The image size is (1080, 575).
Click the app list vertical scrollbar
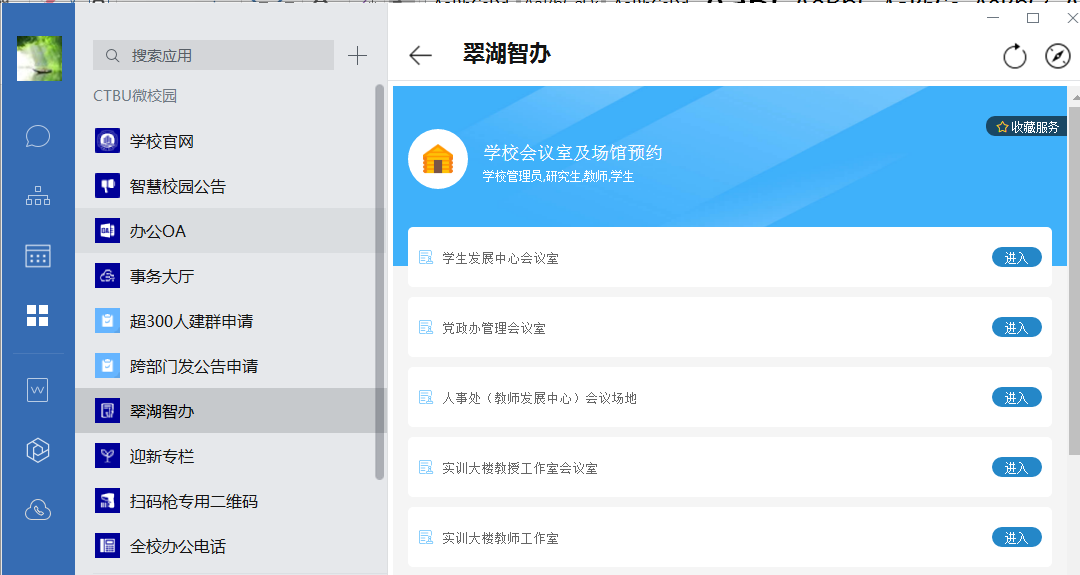pos(380,280)
